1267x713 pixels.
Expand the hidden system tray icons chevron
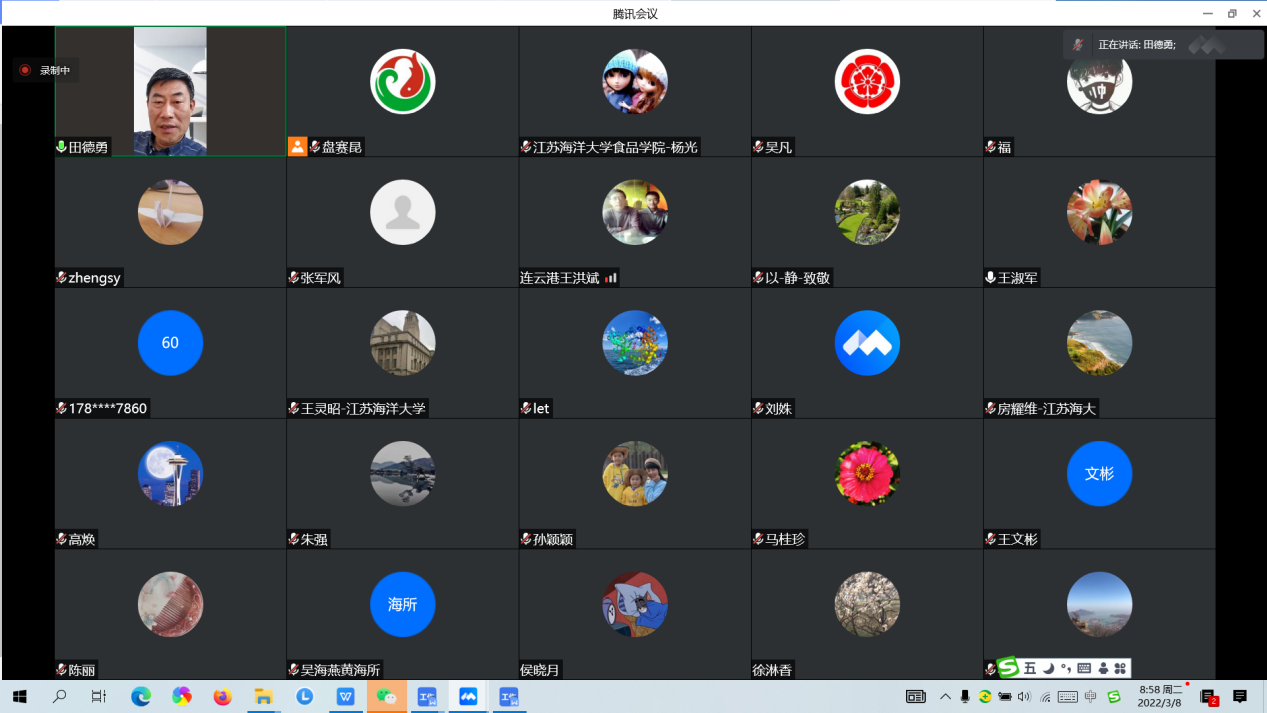point(945,696)
